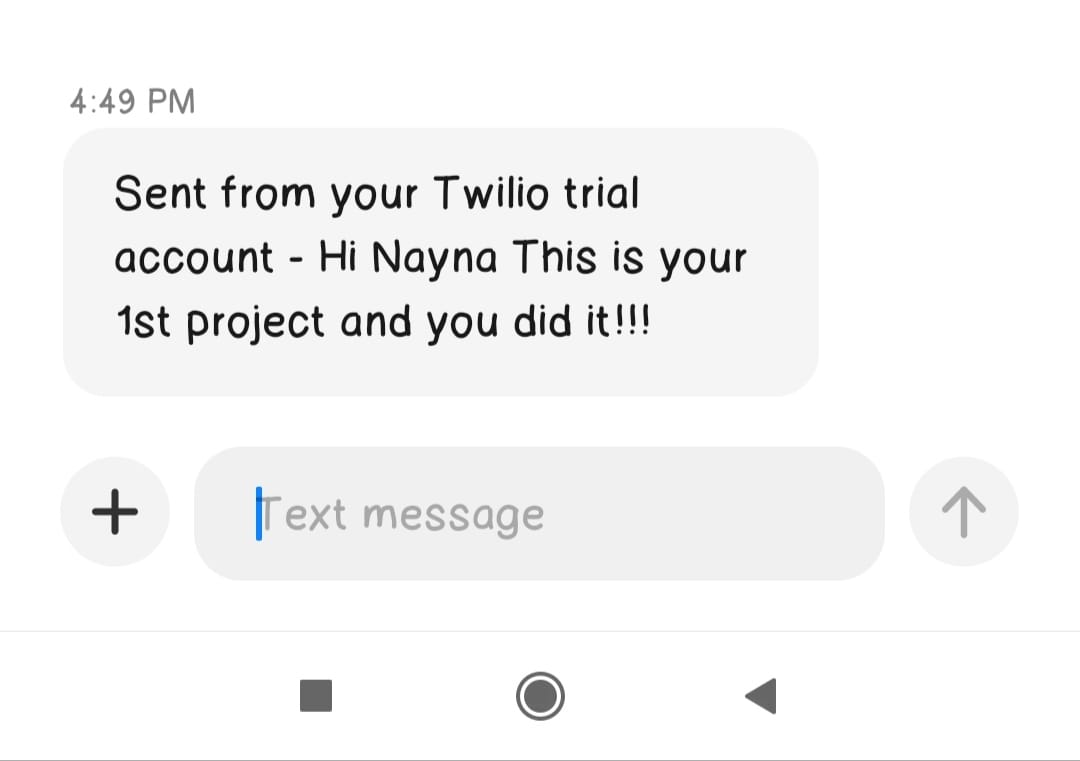Go back using the triangle navigation button
This screenshot has width=1080, height=761.
pos(760,696)
